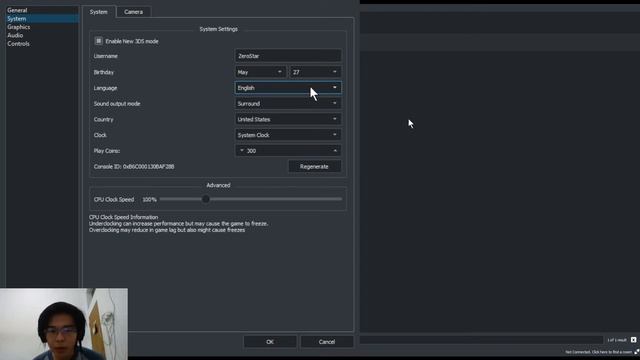
Task: Click the Play Coins value field
Action: click(288, 151)
